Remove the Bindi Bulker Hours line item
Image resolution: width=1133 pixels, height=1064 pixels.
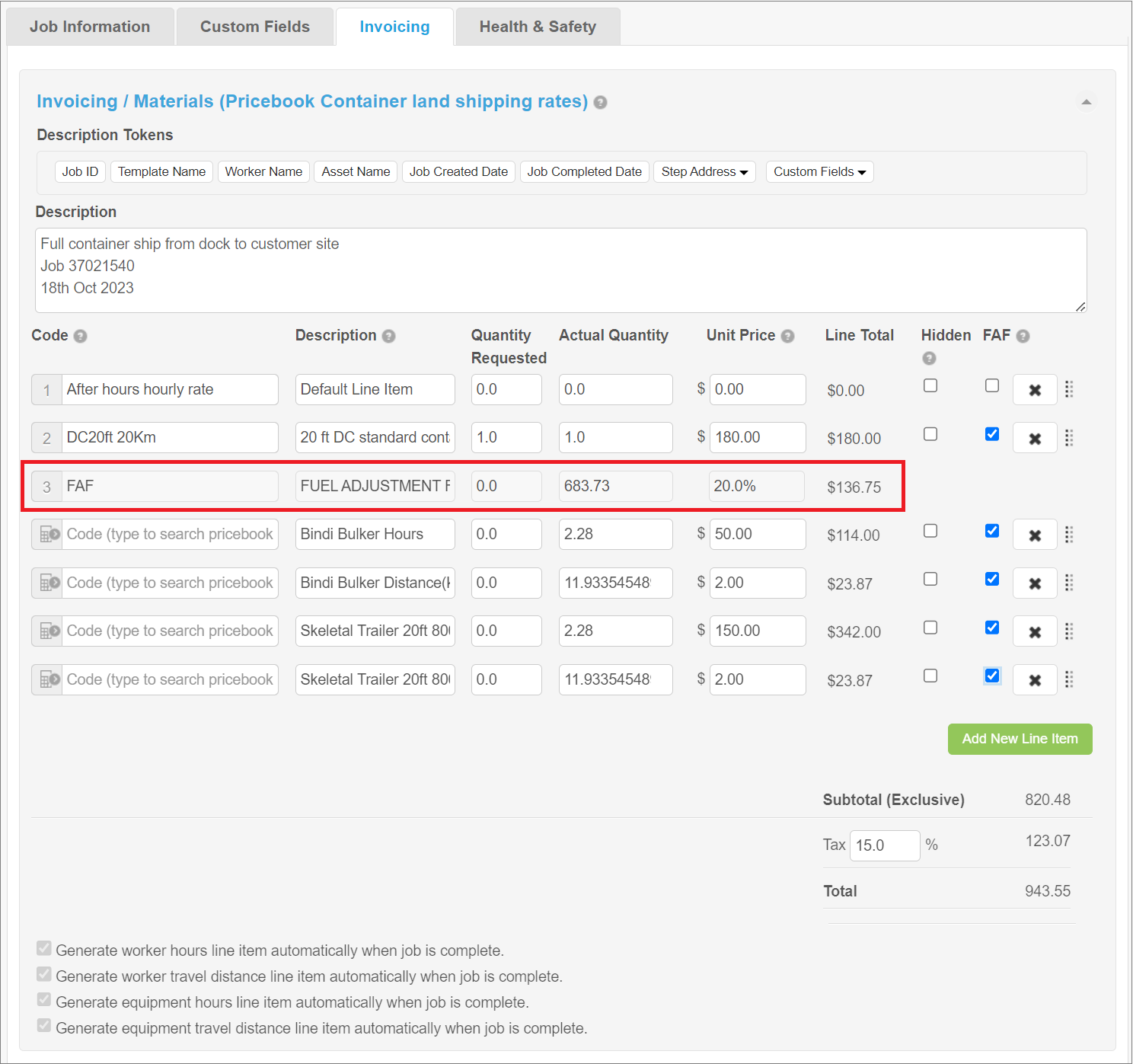pos(1035,535)
